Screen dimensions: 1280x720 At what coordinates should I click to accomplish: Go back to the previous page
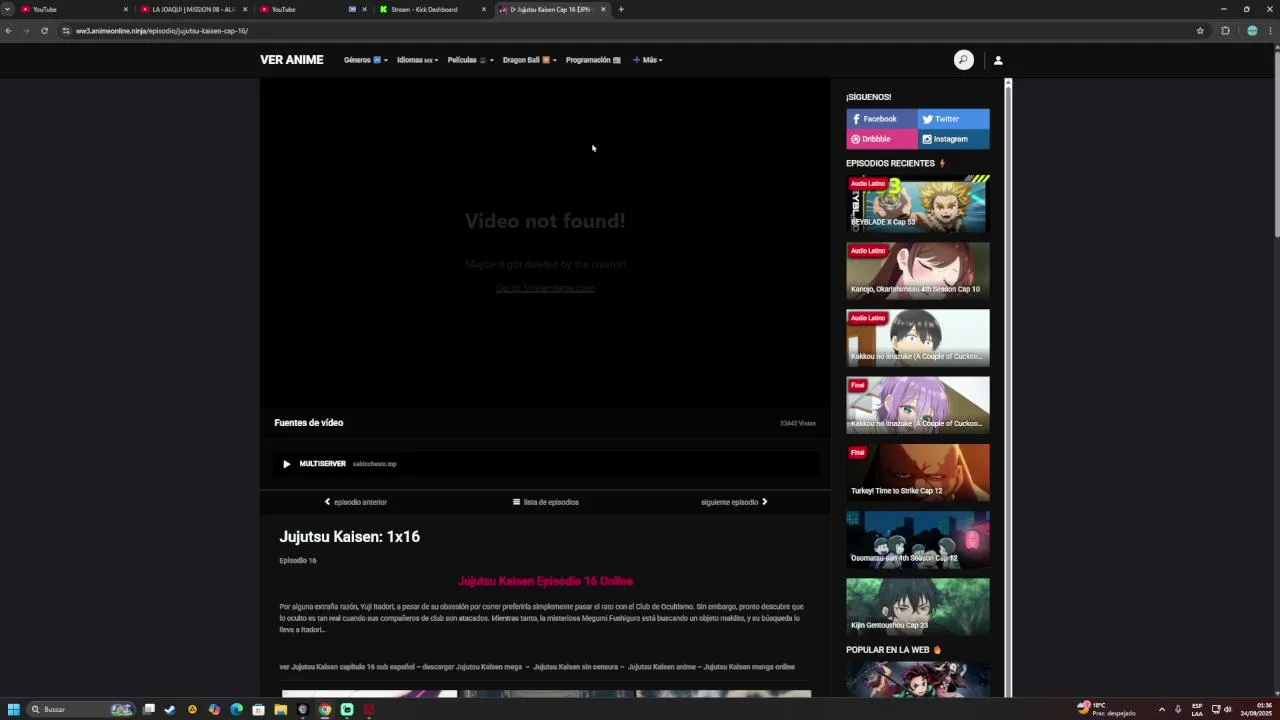[9, 31]
